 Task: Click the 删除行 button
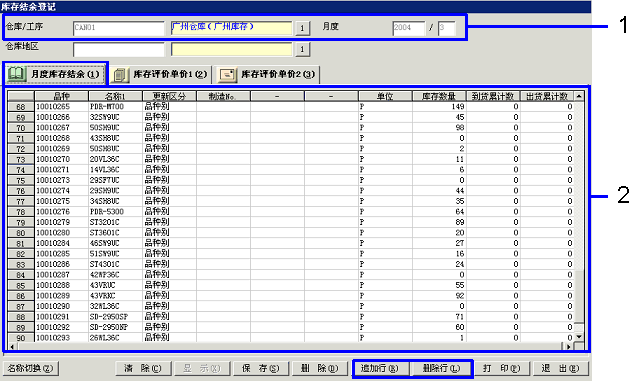(x=441, y=369)
